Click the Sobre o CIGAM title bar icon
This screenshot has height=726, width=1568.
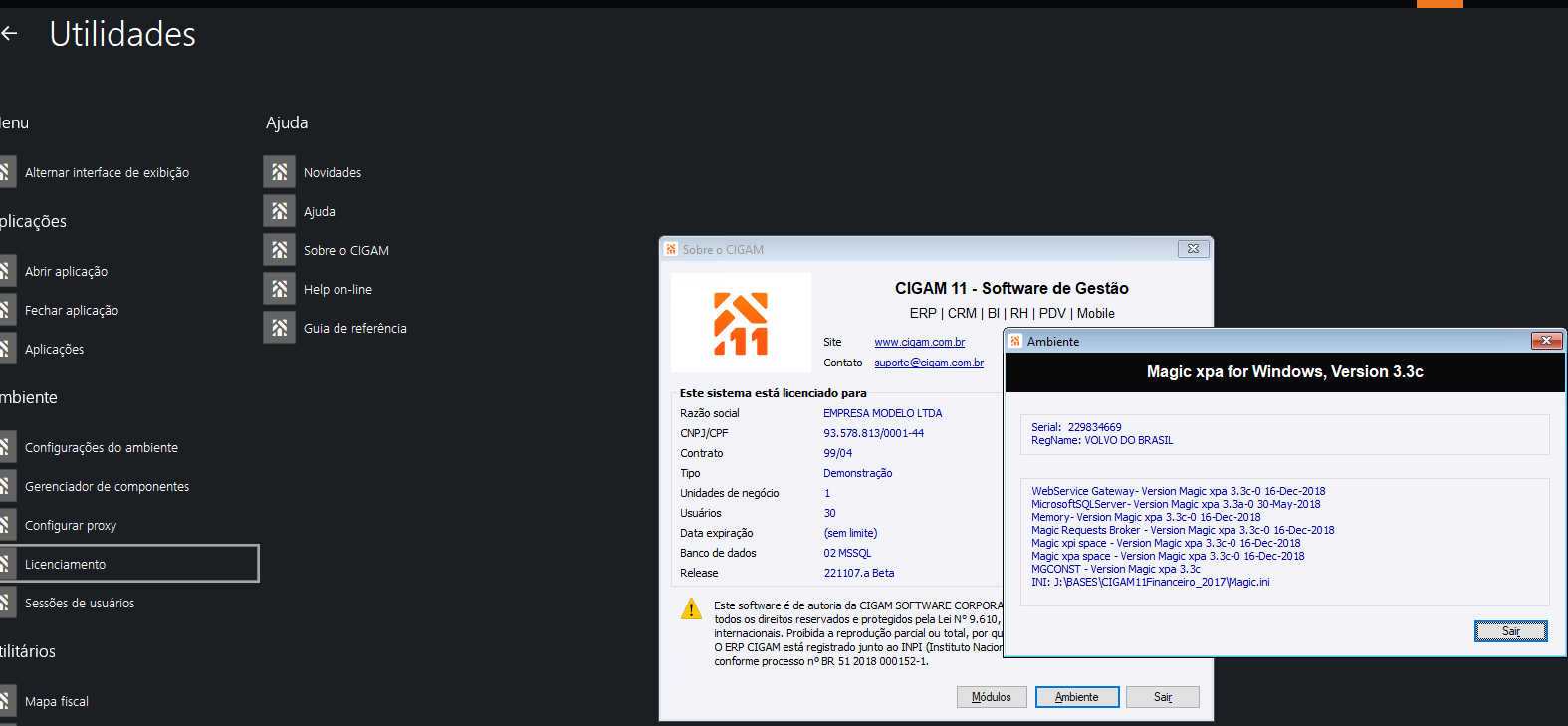coord(671,249)
